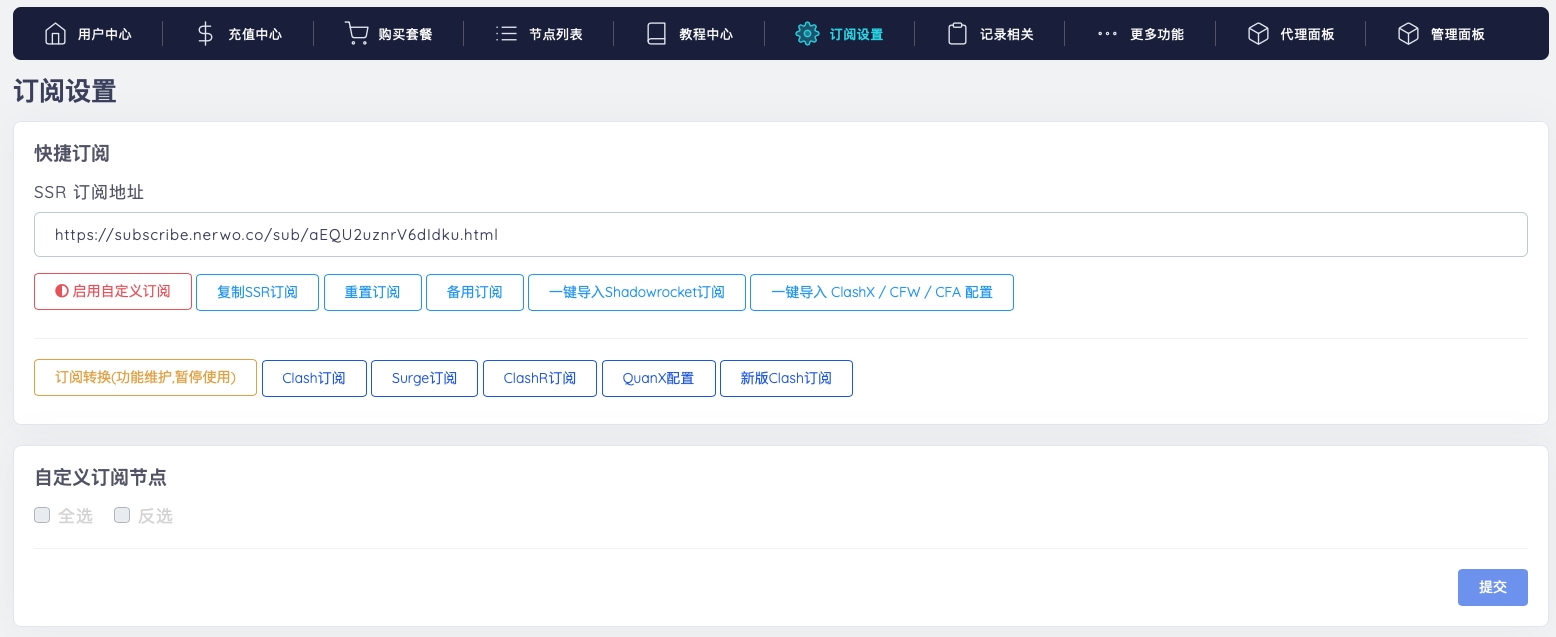Click the list icon for 节点列表
This screenshot has height=637, width=1556.
point(506,34)
